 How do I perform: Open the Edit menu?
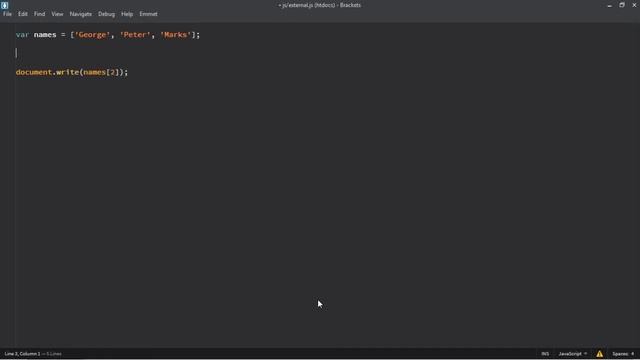click(x=22, y=14)
